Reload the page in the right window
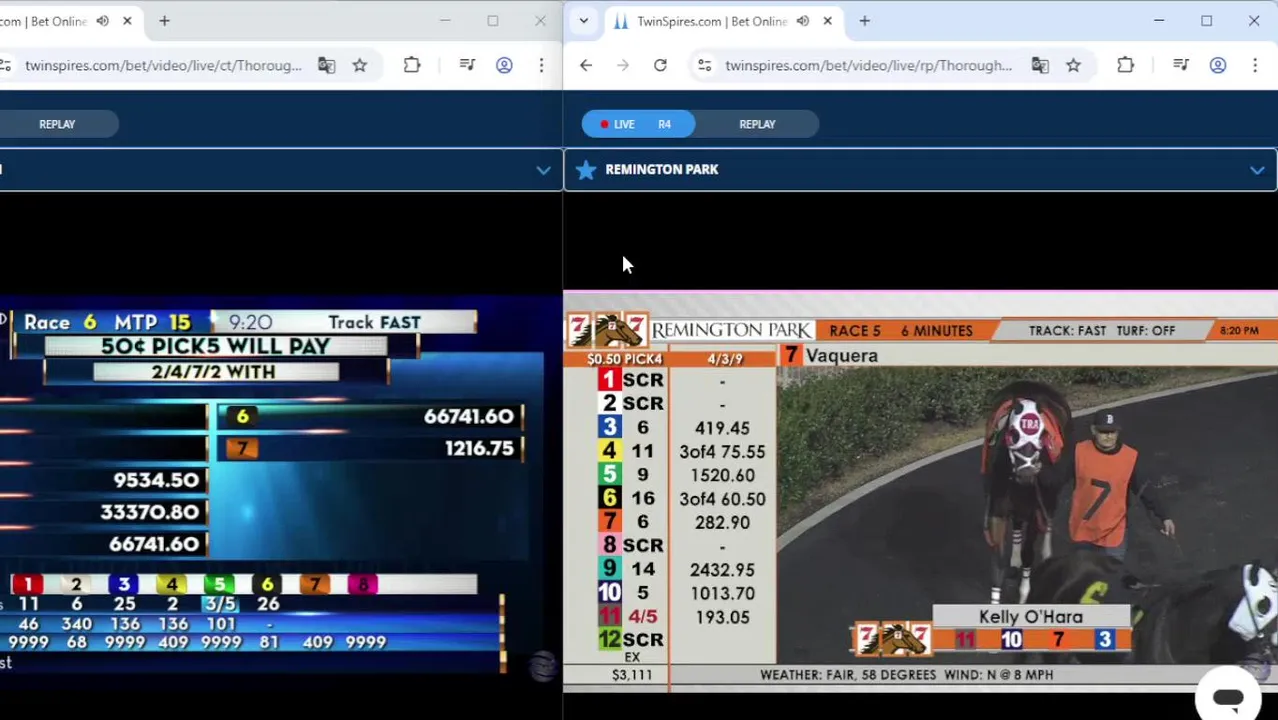This screenshot has height=720, width=1278. 660,65
